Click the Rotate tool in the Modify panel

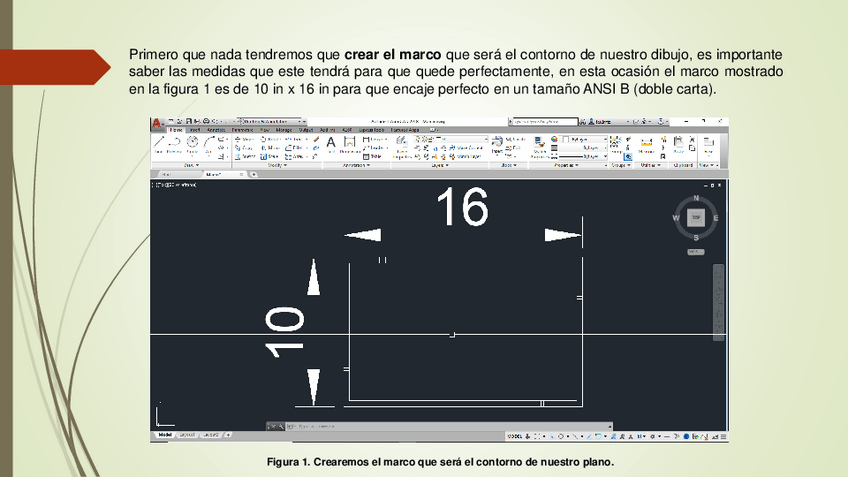[x=270, y=140]
